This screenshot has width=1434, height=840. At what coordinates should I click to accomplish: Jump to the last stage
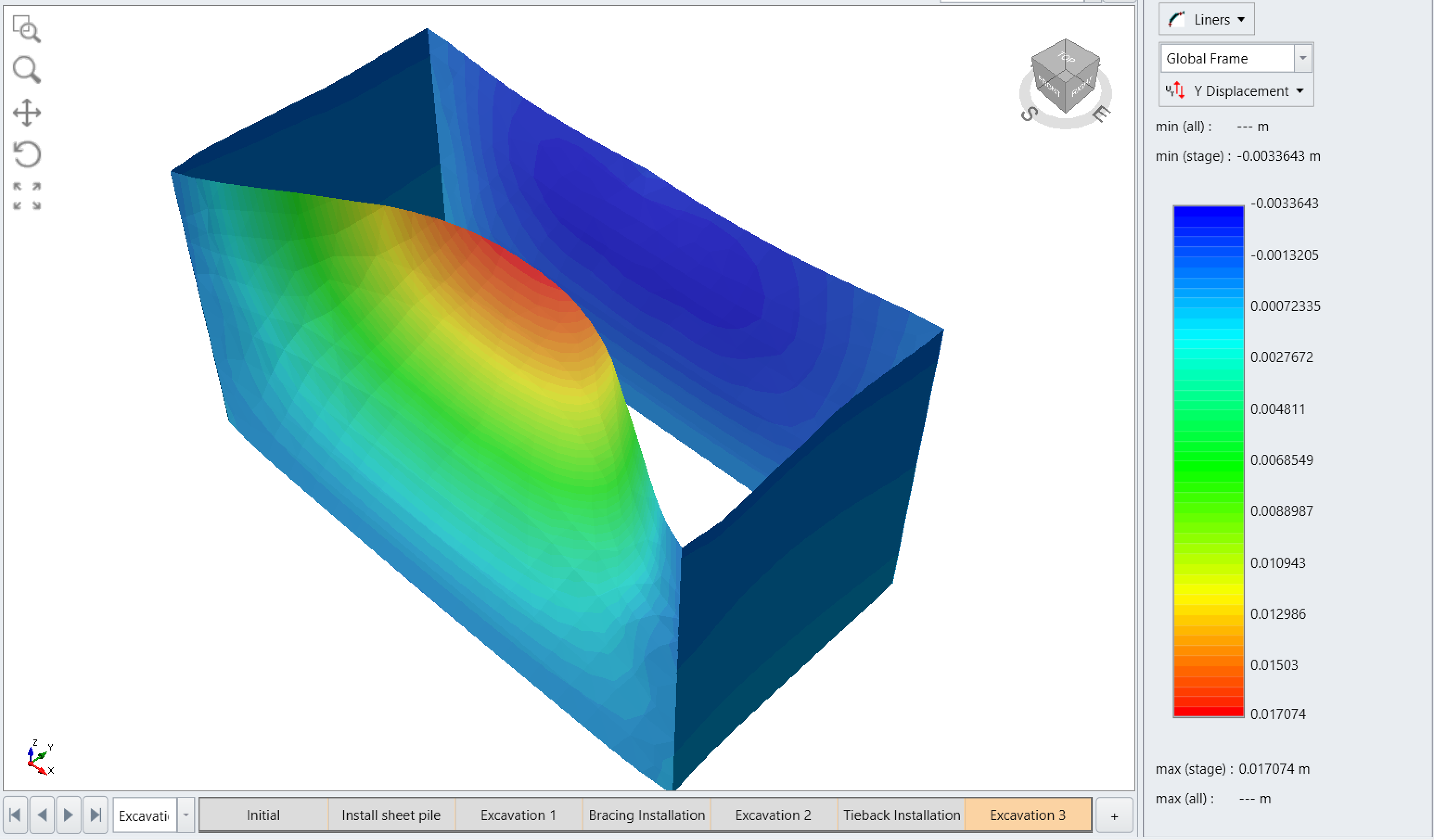tap(96, 815)
